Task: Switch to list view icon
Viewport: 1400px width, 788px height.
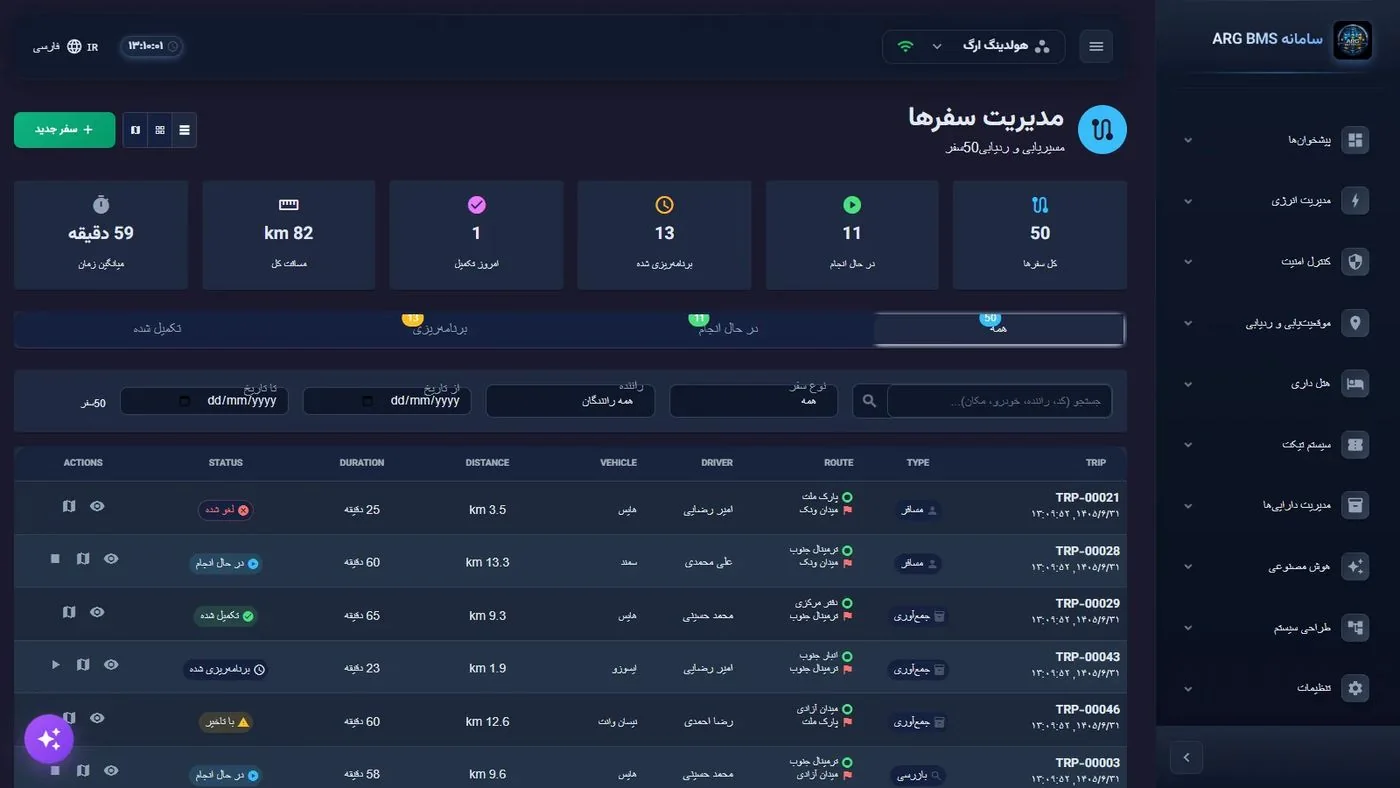Action: click(x=184, y=130)
